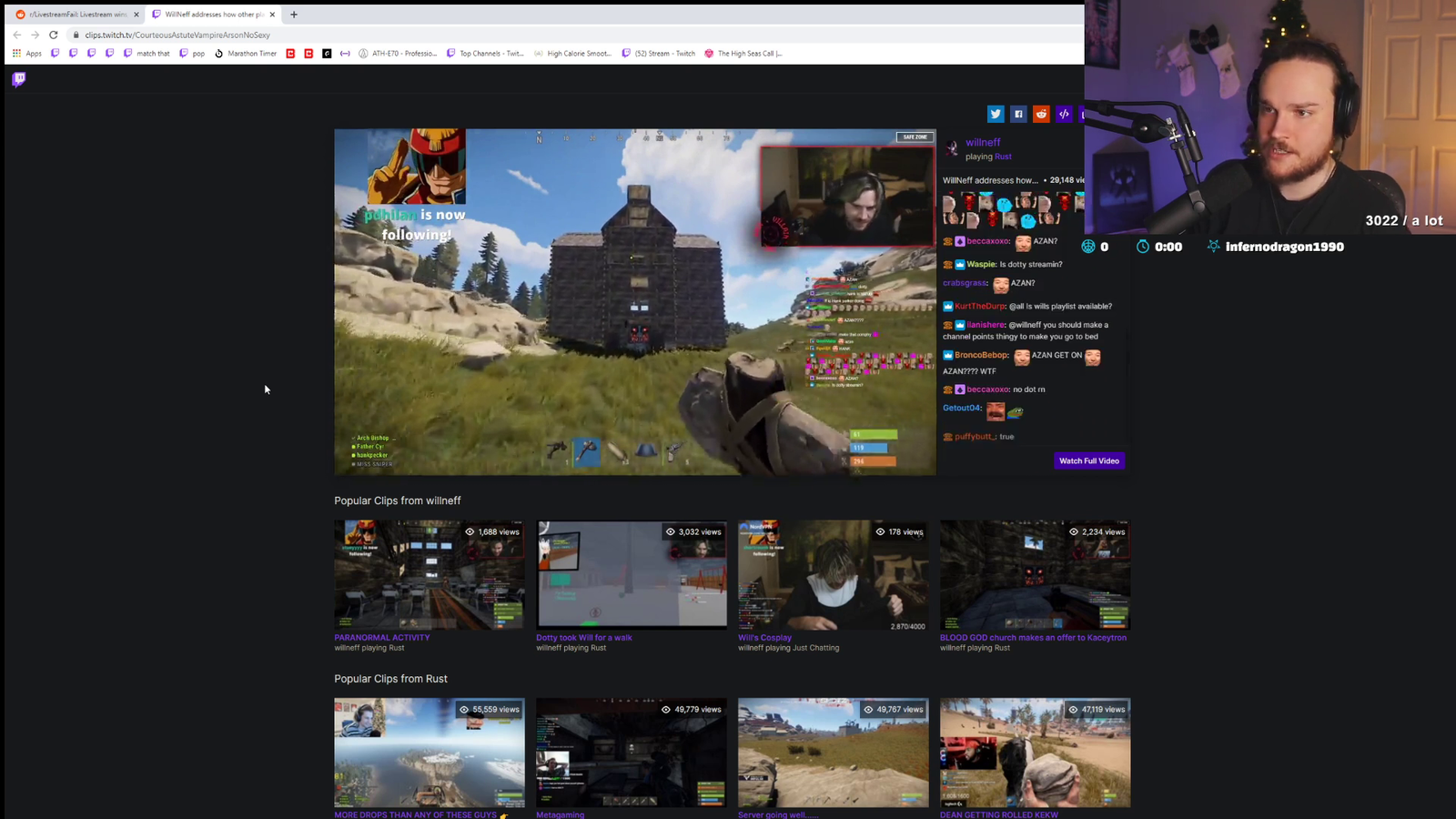Open the clip thumbnail with 2,234 views
Screen dimensions: 1456x819
[x=1036, y=575]
